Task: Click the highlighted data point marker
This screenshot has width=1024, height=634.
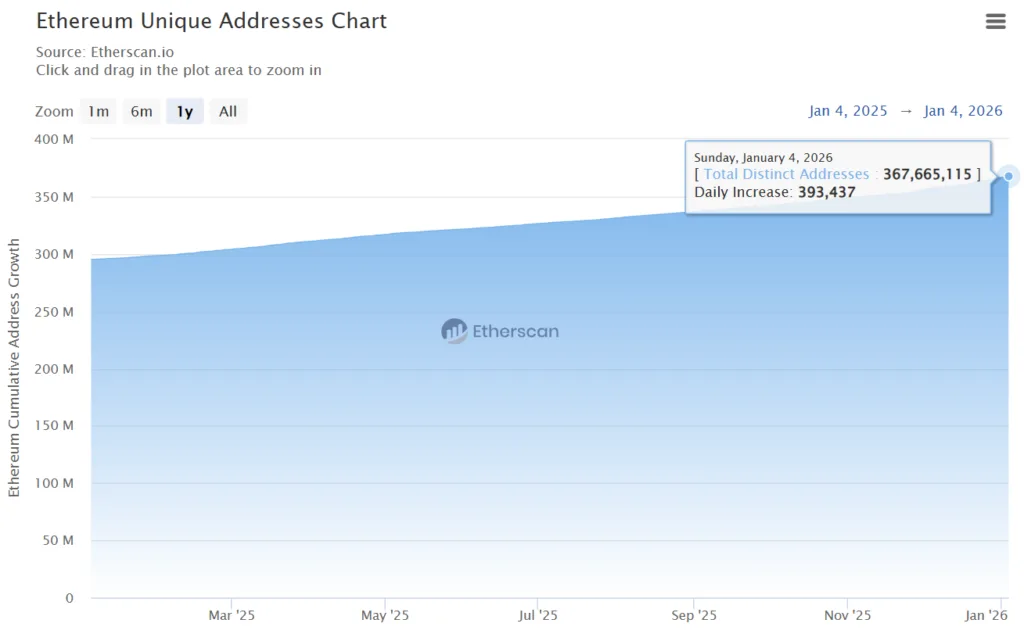Action: (x=1007, y=176)
